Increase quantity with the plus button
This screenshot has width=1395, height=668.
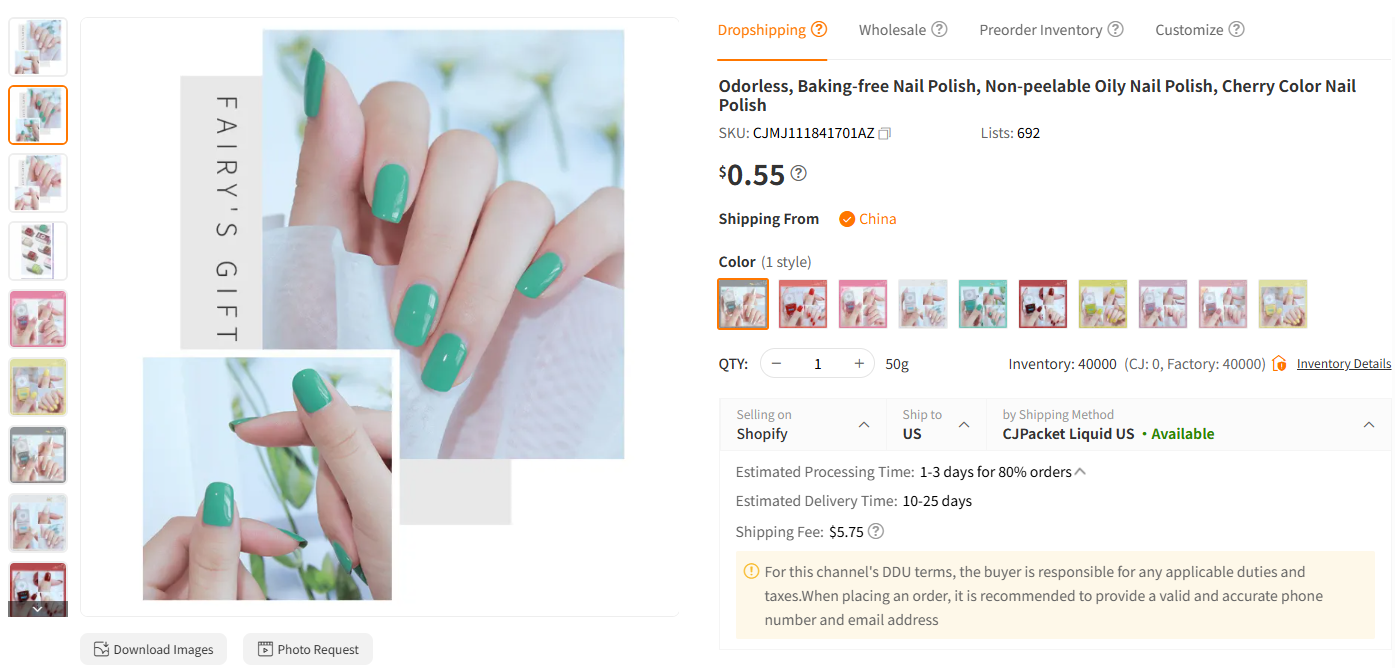tap(858, 364)
